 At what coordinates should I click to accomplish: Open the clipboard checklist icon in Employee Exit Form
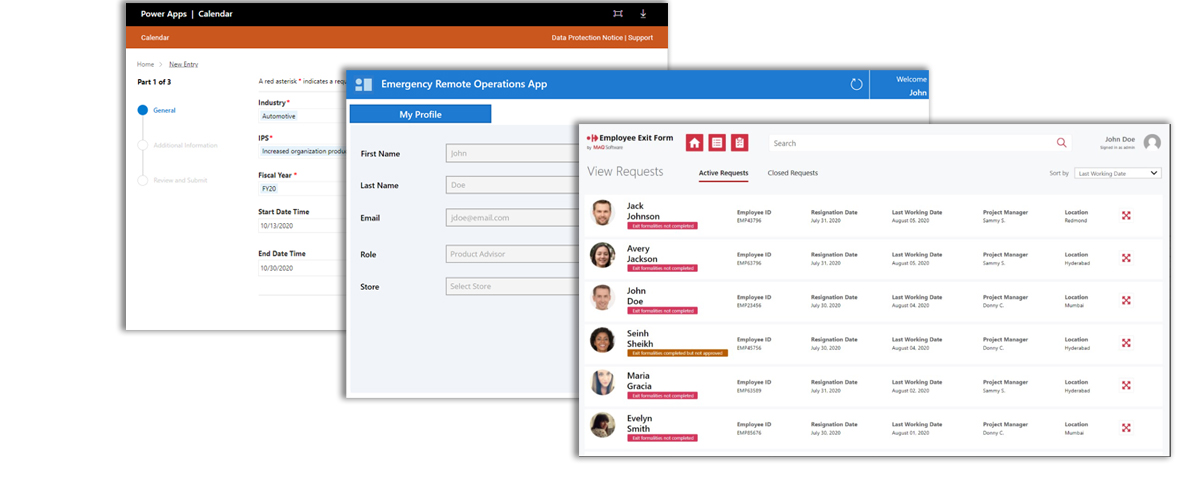[x=739, y=143]
